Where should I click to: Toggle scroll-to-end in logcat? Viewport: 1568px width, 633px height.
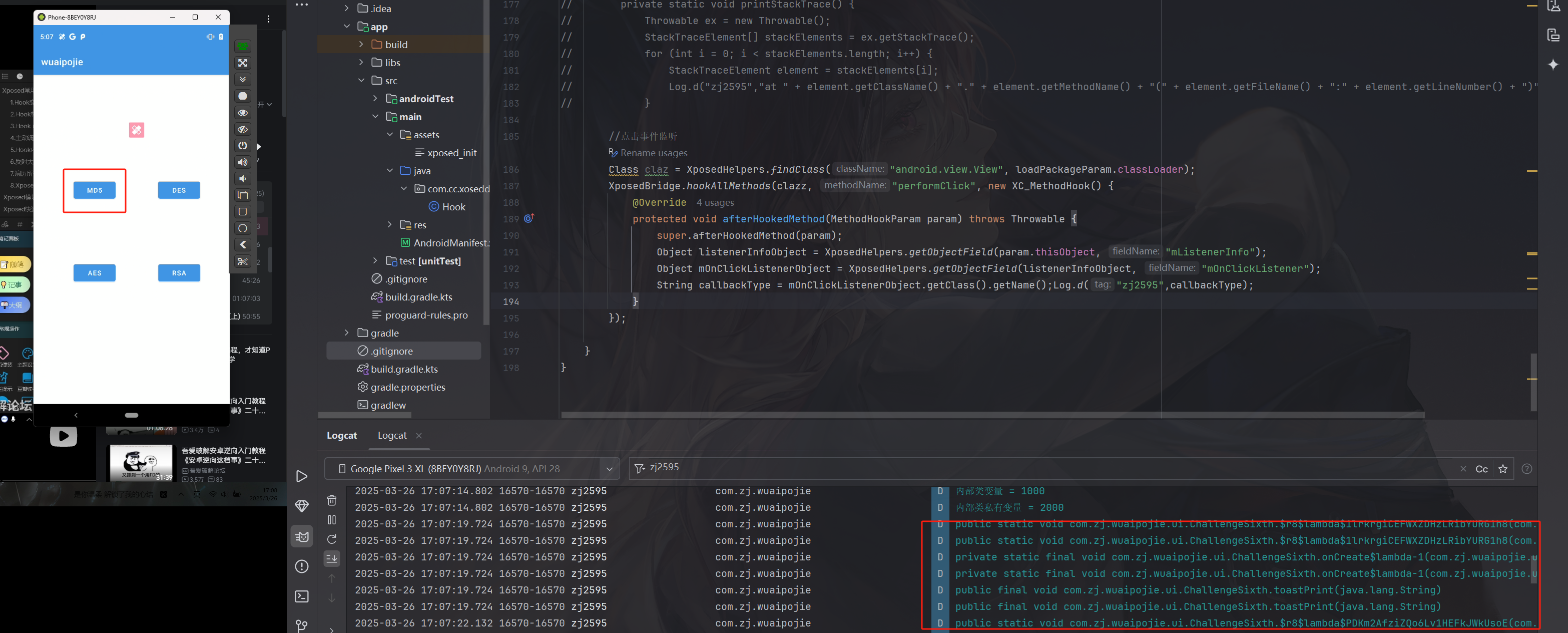(332, 558)
